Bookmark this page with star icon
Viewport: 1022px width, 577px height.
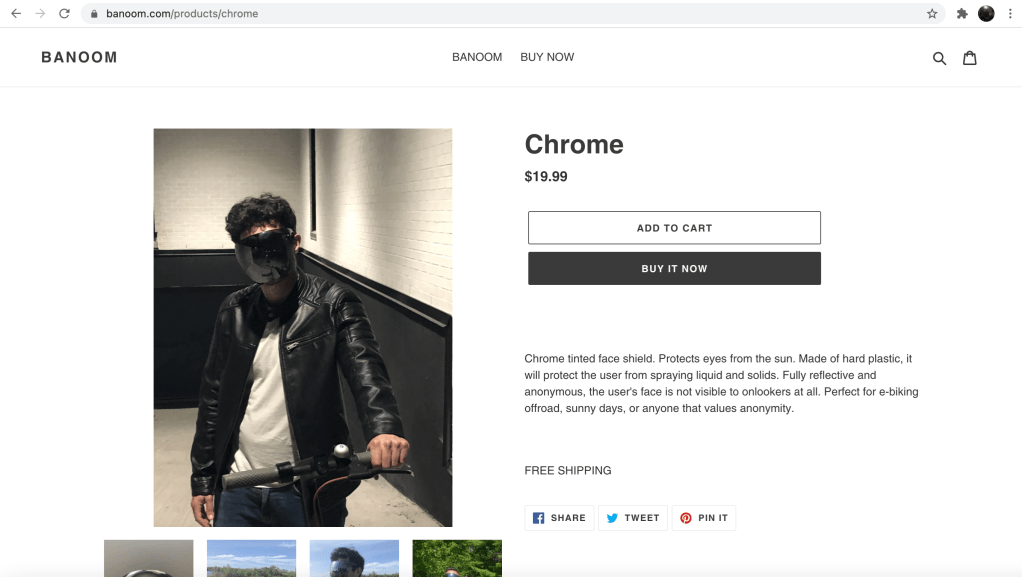coord(932,14)
